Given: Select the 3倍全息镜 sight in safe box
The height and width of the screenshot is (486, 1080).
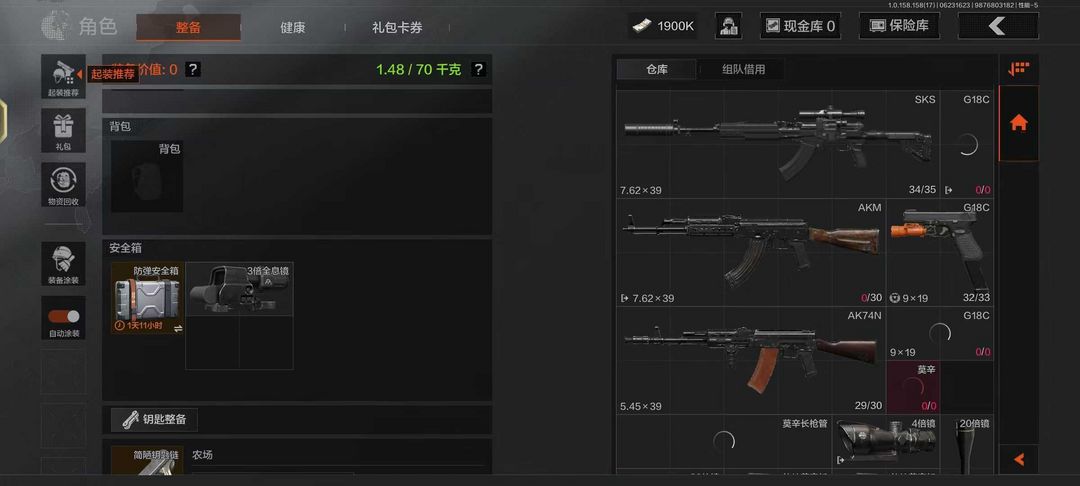Looking at the screenshot, I should click(239, 288).
